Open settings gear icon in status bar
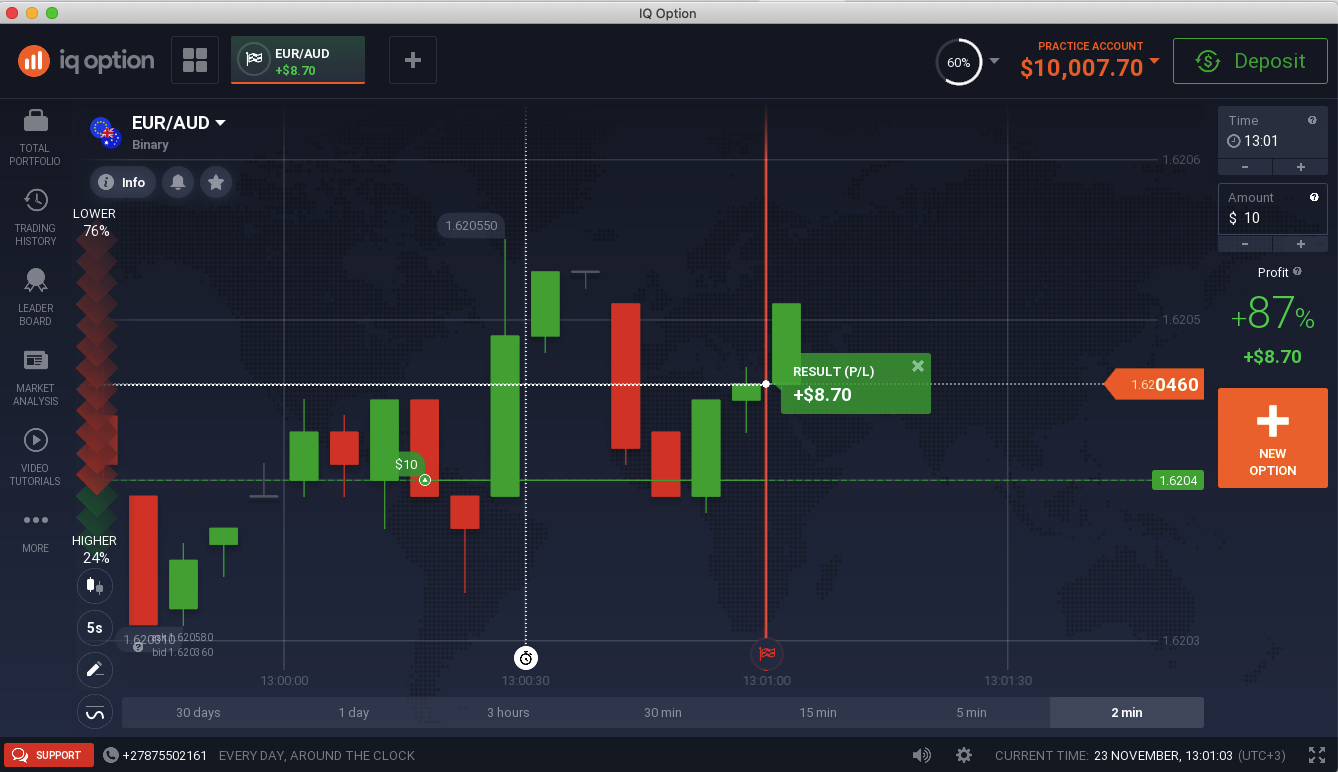The width and height of the screenshot is (1338, 772). coord(964,755)
